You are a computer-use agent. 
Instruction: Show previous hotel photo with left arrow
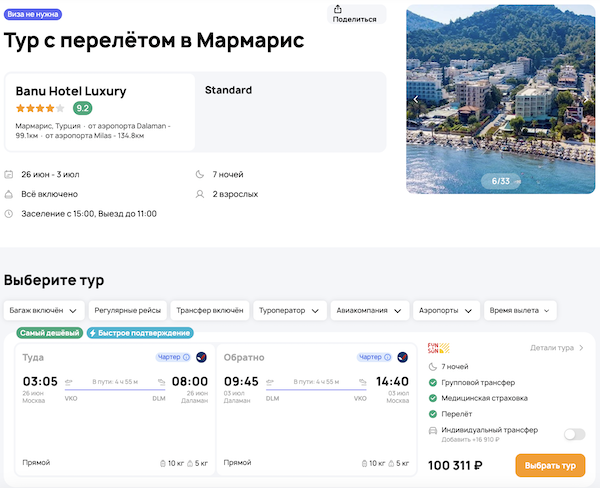(x=416, y=99)
